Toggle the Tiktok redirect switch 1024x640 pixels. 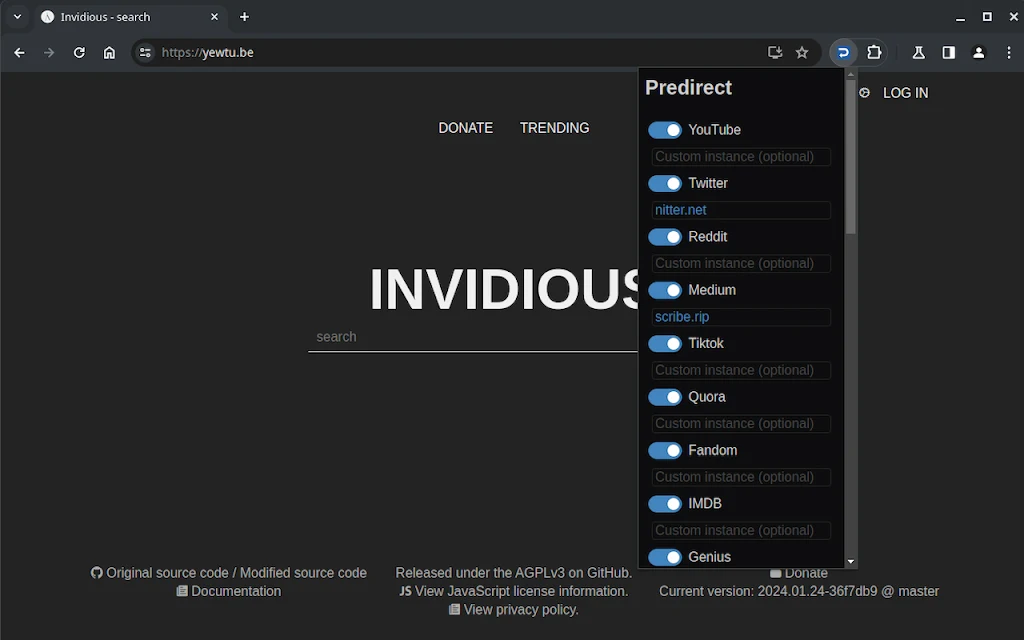664,344
